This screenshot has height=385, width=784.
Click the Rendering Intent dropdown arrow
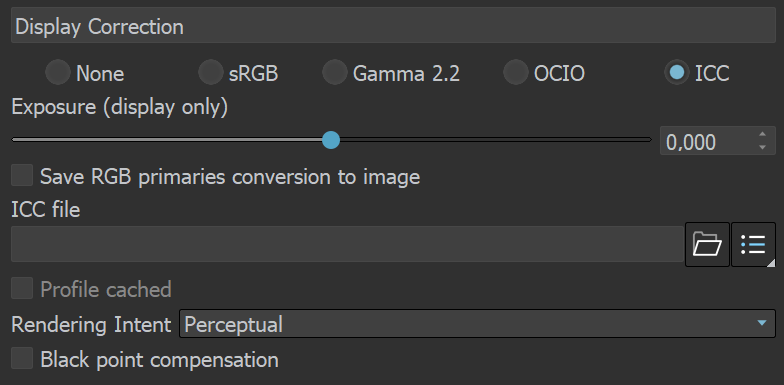(x=762, y=324)
